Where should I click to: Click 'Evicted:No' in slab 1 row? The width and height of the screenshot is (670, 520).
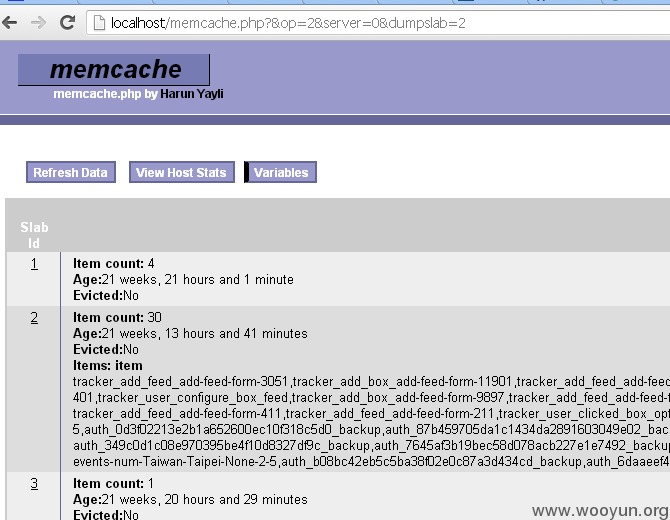[106, 296]
